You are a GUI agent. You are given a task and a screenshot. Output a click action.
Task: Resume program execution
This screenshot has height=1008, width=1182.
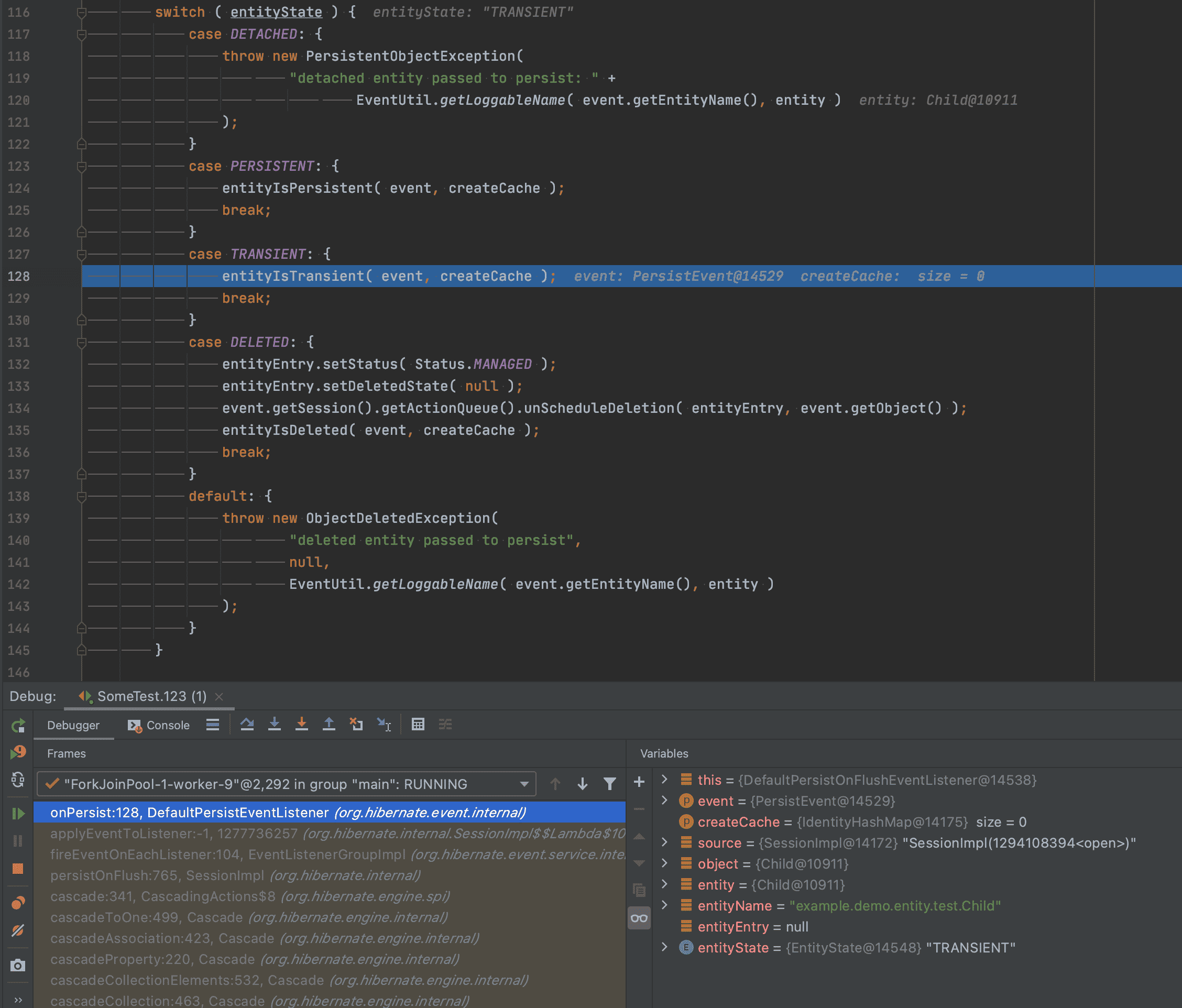(x=18, y=814)
